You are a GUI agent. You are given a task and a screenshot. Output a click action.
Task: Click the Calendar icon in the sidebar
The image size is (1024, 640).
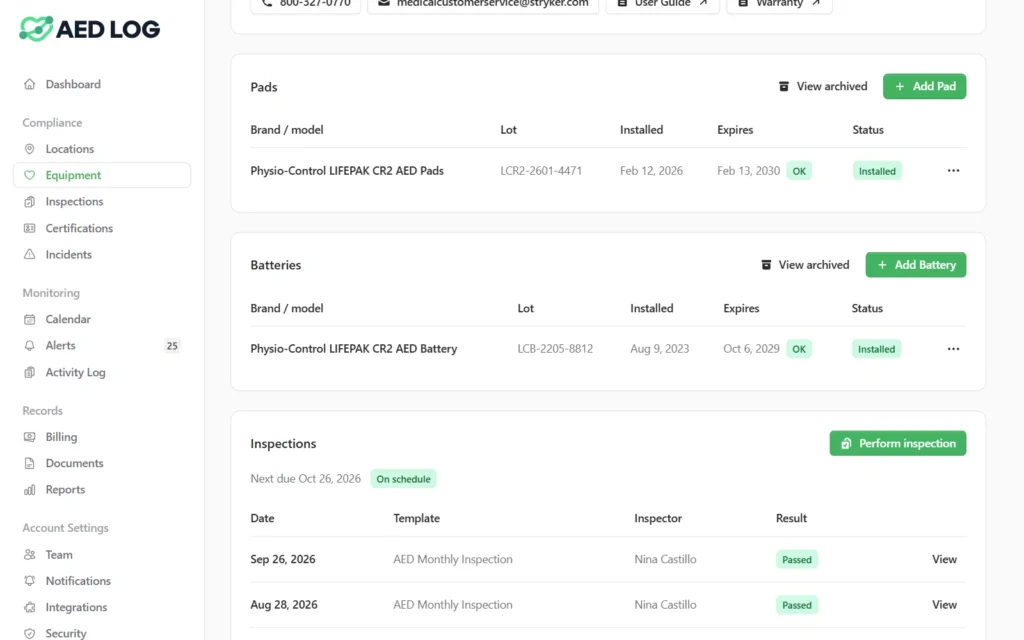pyautogui.click(x=29, y=319)
